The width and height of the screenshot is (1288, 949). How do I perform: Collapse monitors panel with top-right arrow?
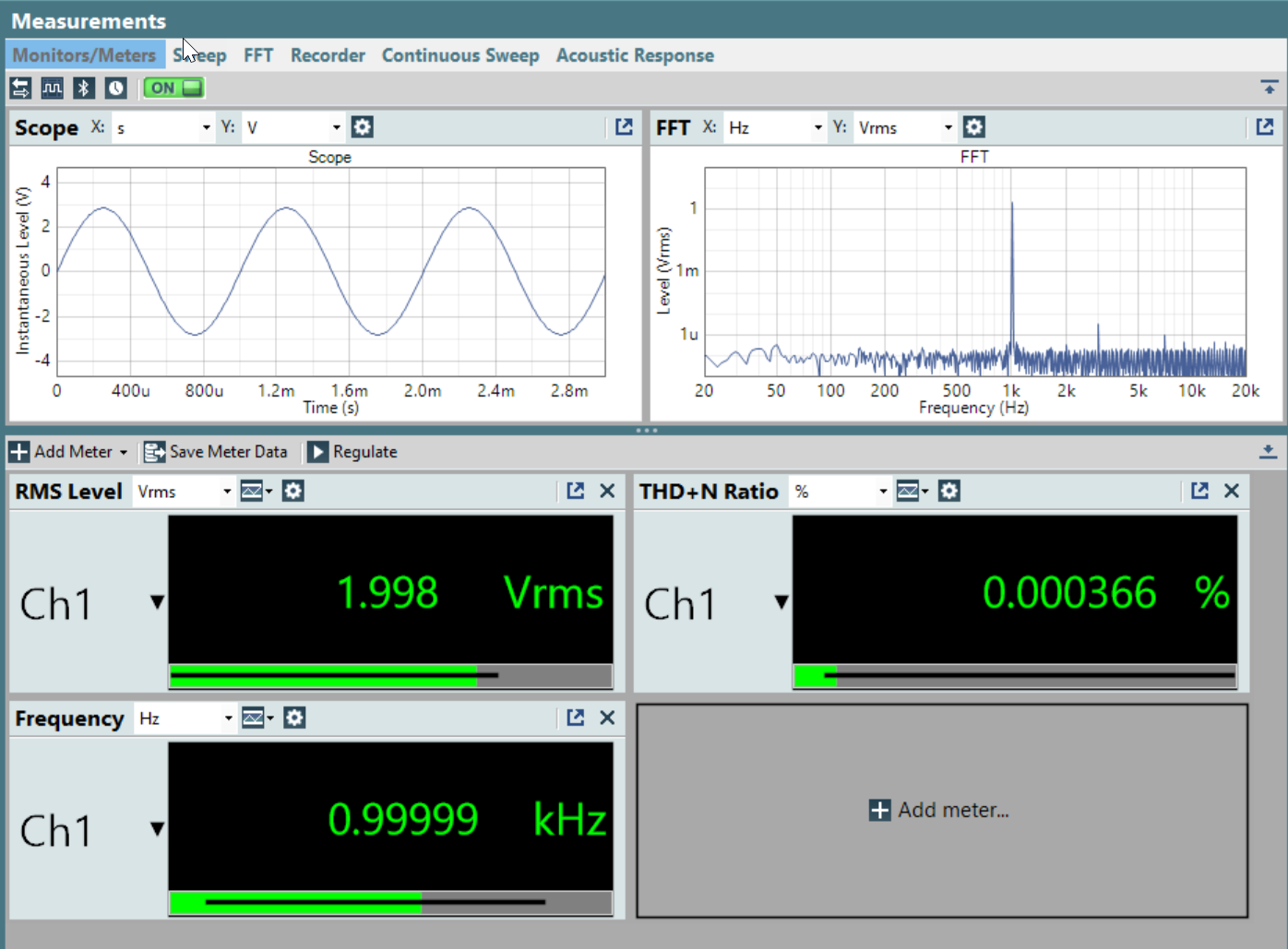1270,88
